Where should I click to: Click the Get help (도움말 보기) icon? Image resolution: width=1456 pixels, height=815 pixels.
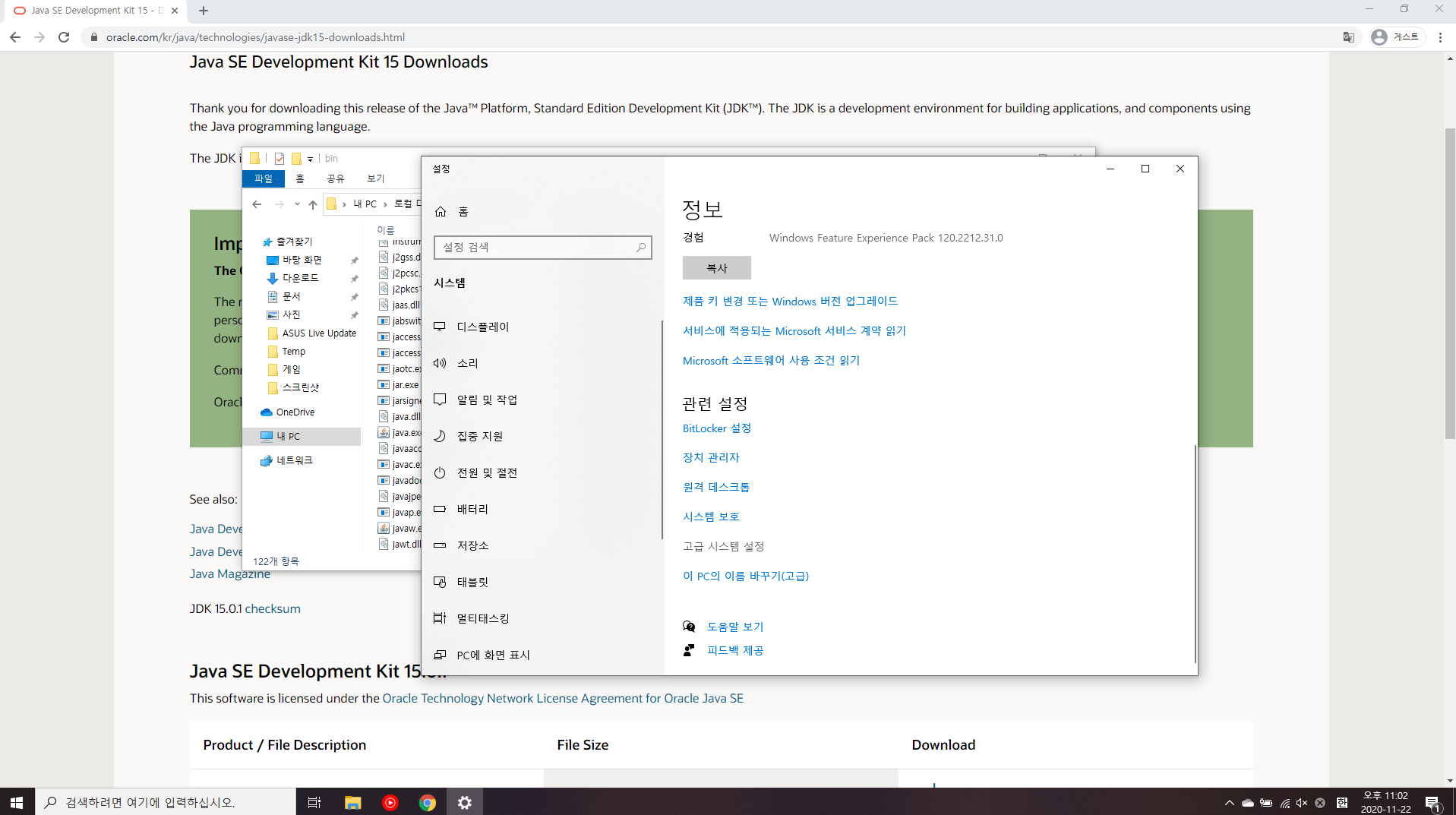689,627
